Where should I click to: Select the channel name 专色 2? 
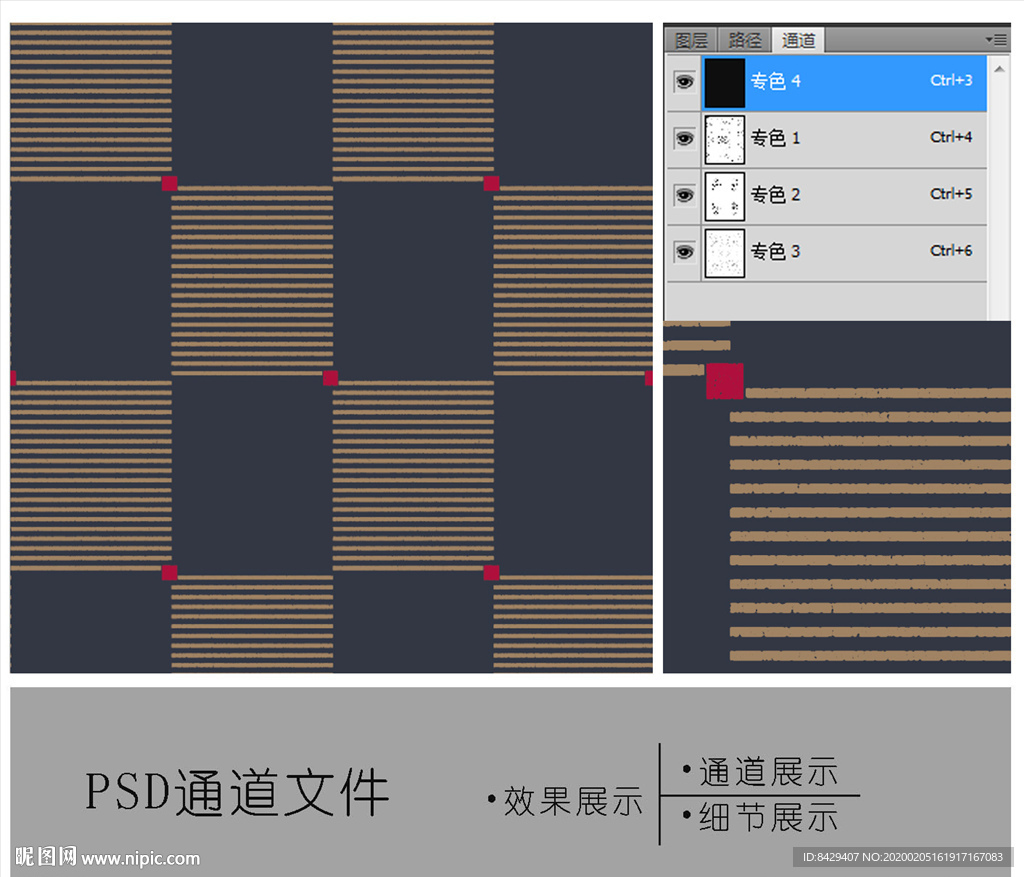[776, 195]
